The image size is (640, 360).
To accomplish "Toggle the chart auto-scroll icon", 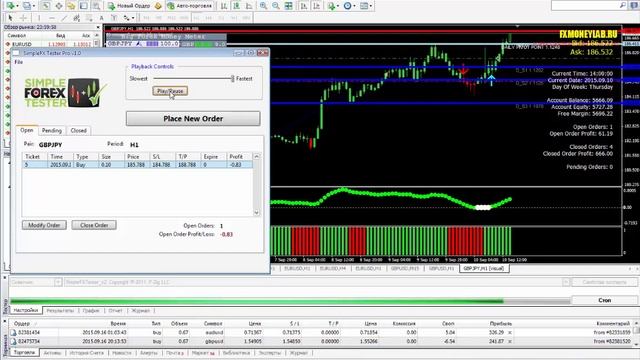I will point(304,6).
